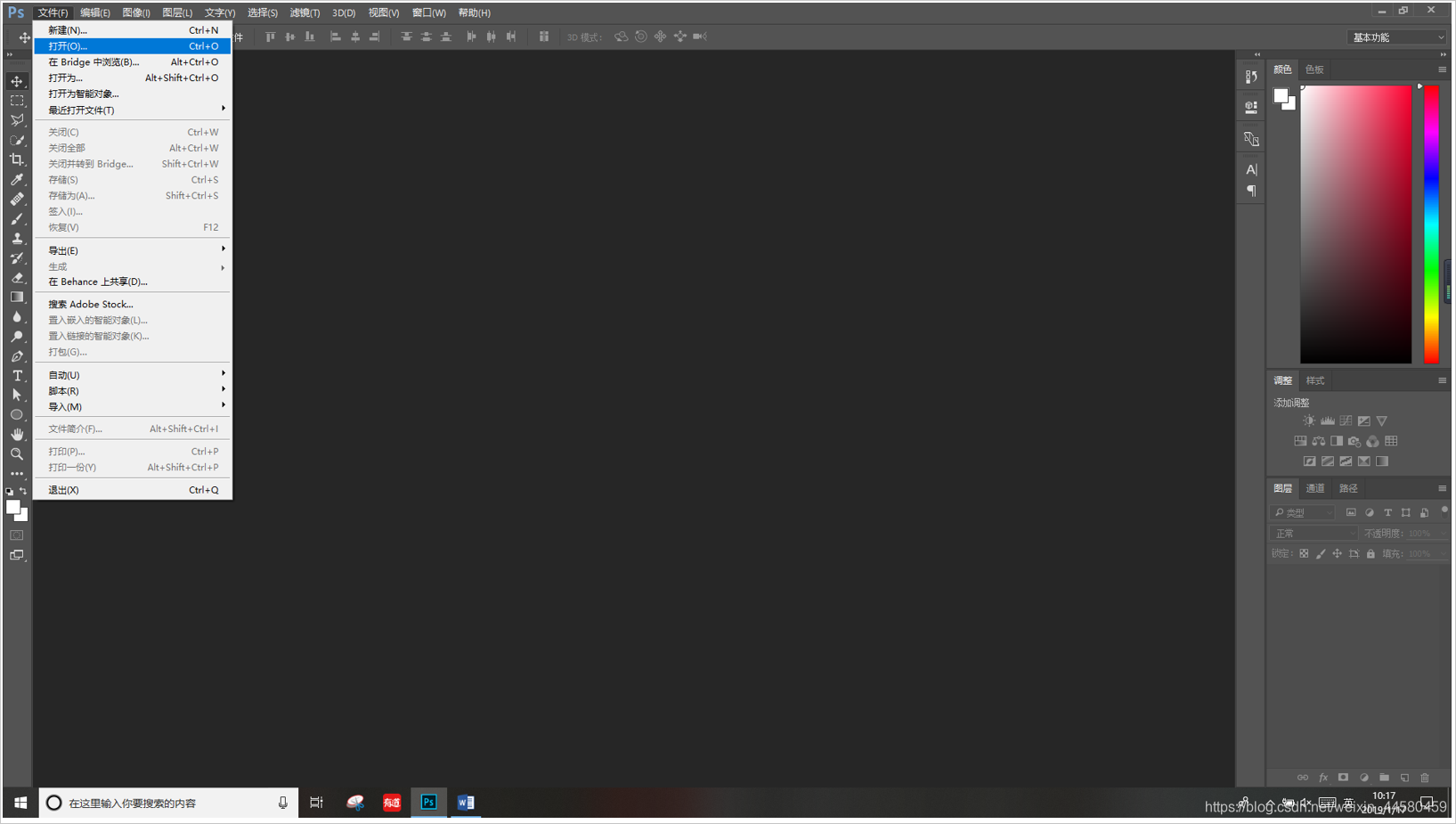Viewport: 1456px width, 824px height.
Task: Choose 在 Bridge 中浏览(B)...
Action: (x=133, y=62)
